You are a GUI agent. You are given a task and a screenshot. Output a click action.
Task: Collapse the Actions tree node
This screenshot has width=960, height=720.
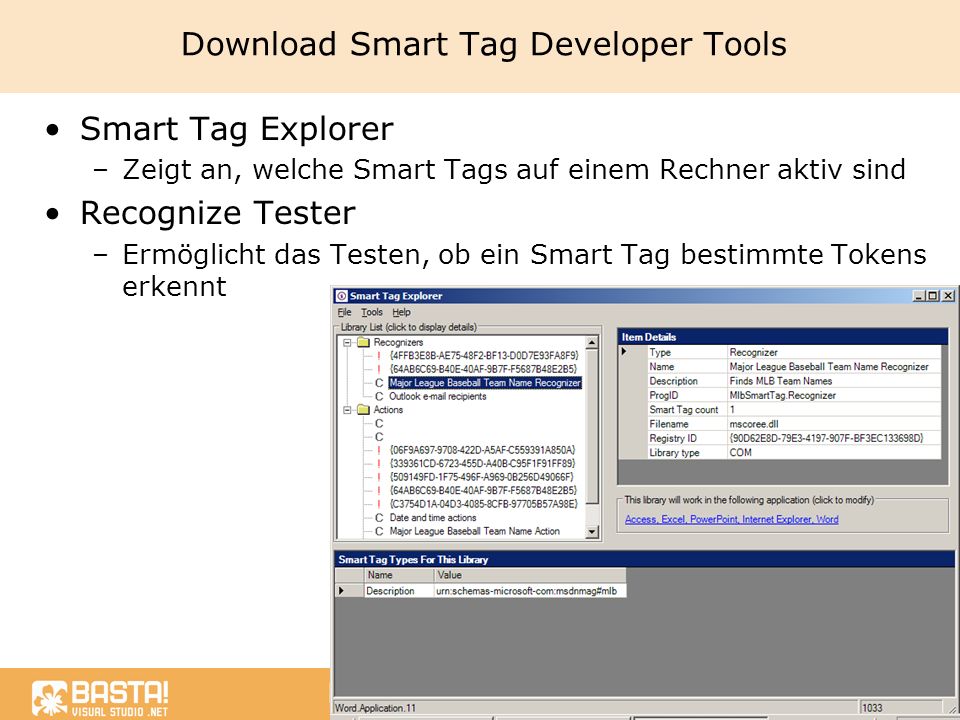(347, 410)
